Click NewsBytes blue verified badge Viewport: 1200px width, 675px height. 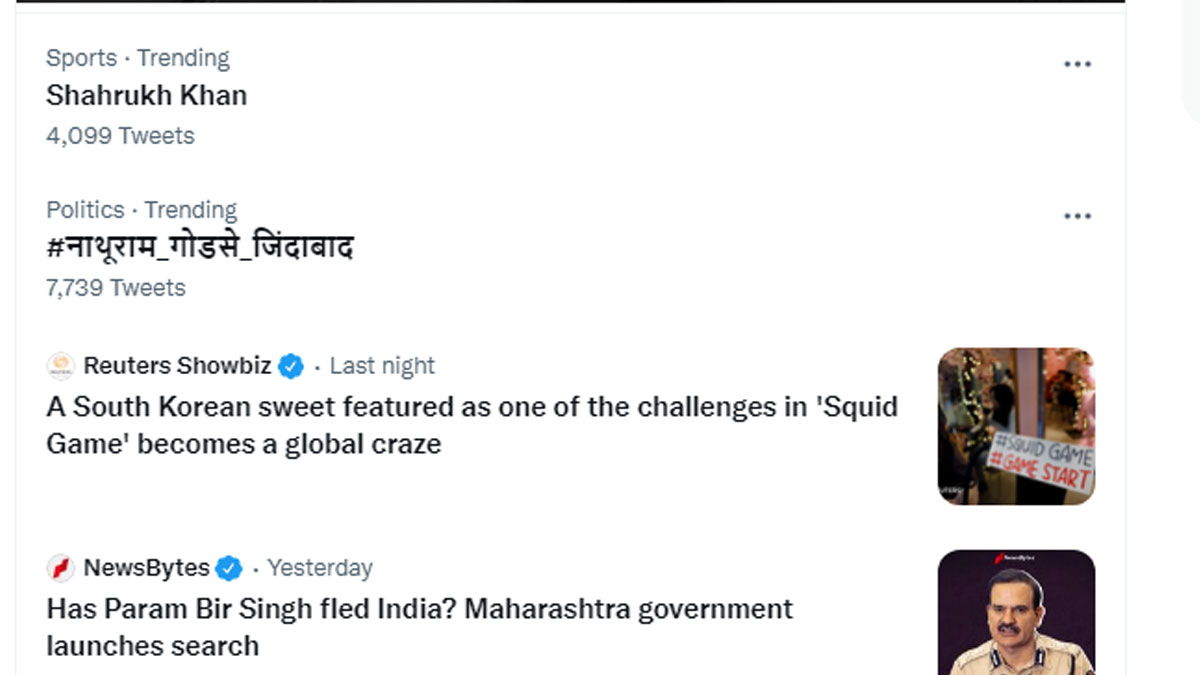pyautogui.click(x=229, y=568)
